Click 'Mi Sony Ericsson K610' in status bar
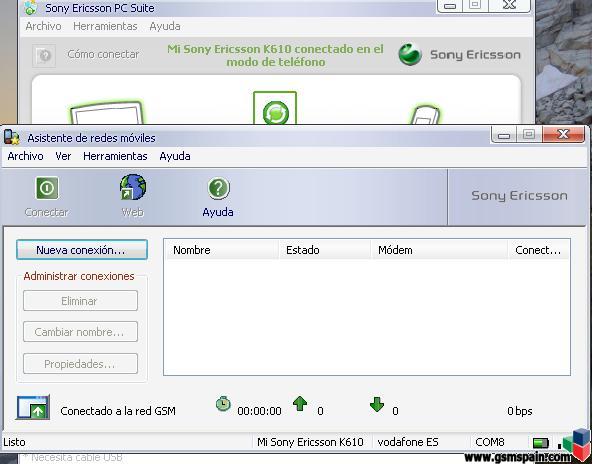Screen dimensions: 592x464 [310, 442]
